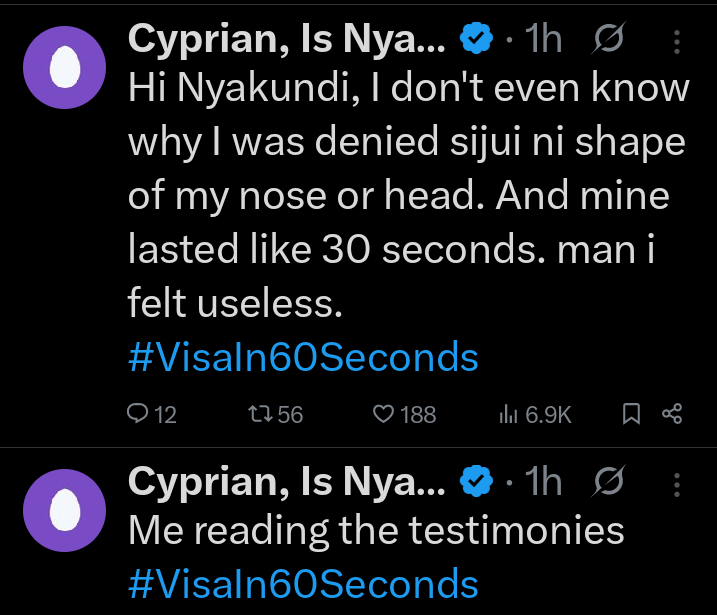This screenshot has height=615, width=717.
Task: Open first tweet's #VisaIn60Seconds hashtag
Action: (x=303, y=357)
